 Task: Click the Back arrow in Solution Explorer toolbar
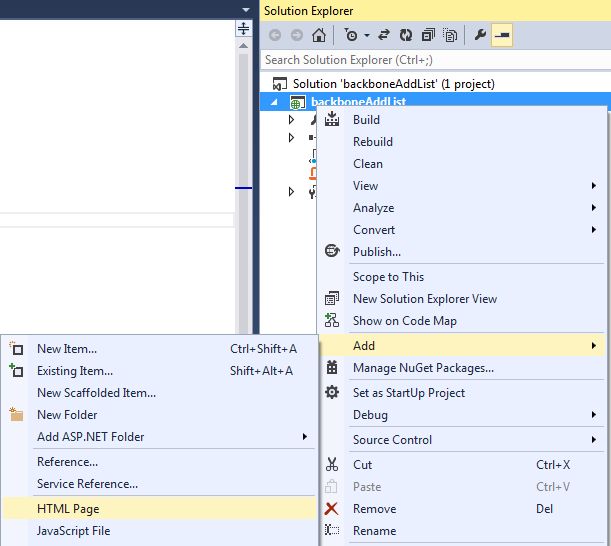pyautogui.click(x=275, y=35)
